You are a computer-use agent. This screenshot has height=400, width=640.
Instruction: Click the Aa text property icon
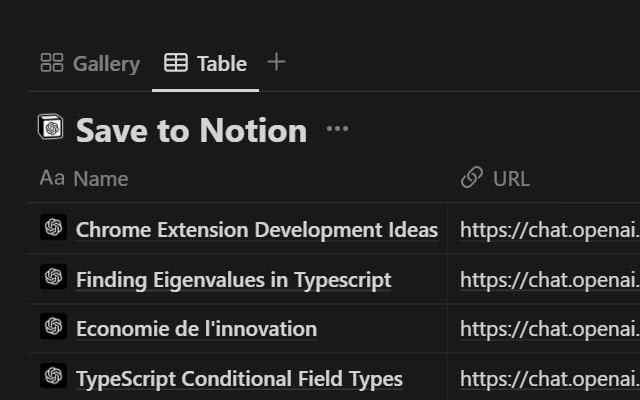52,178
